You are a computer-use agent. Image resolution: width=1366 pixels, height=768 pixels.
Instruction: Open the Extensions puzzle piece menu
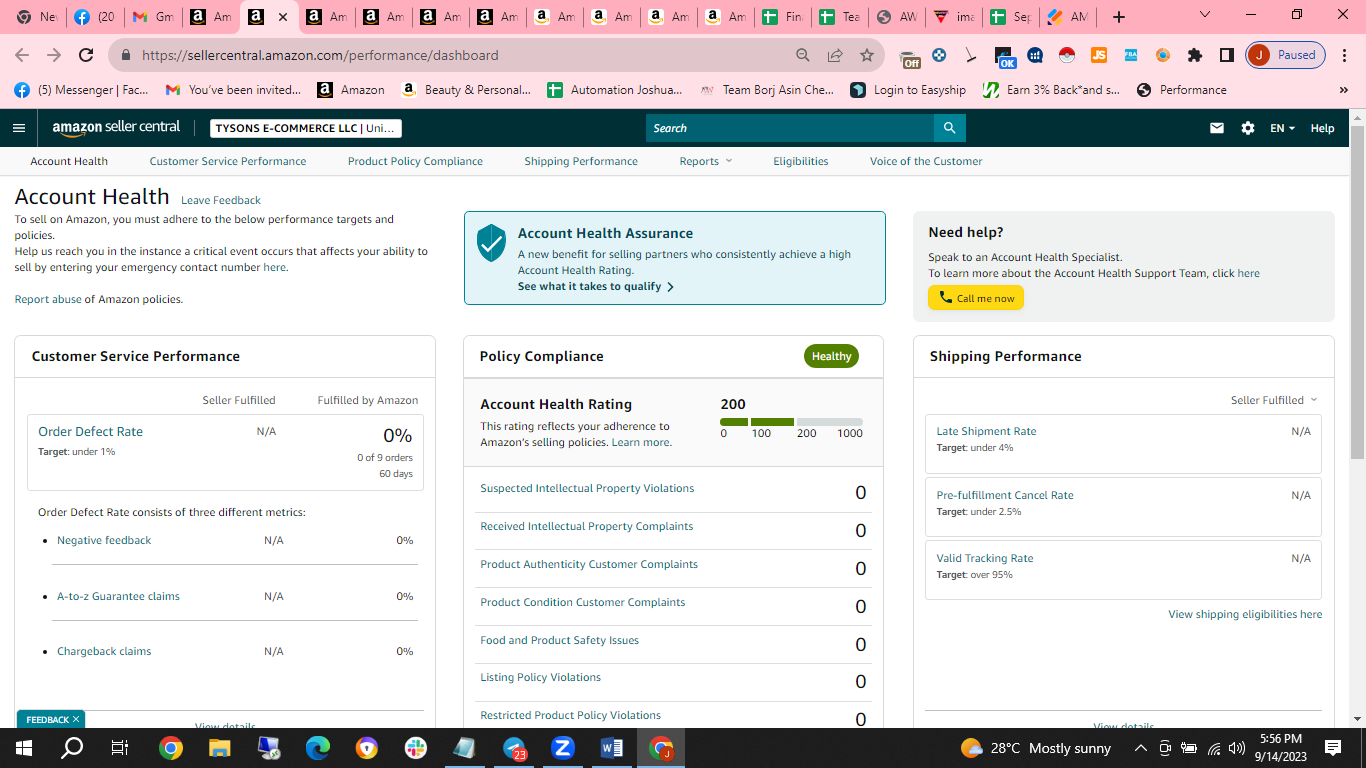click(x=1195, y=55)
